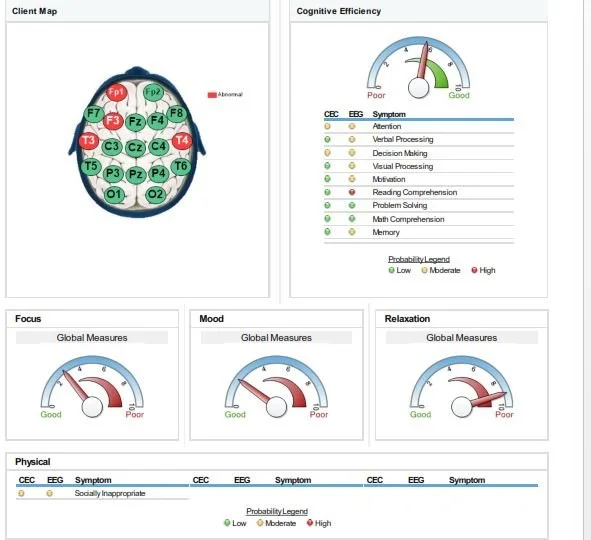The image size is (591, 540).
Task: Click the Cognitive Efficiency panel header
Action: (418, 11)
